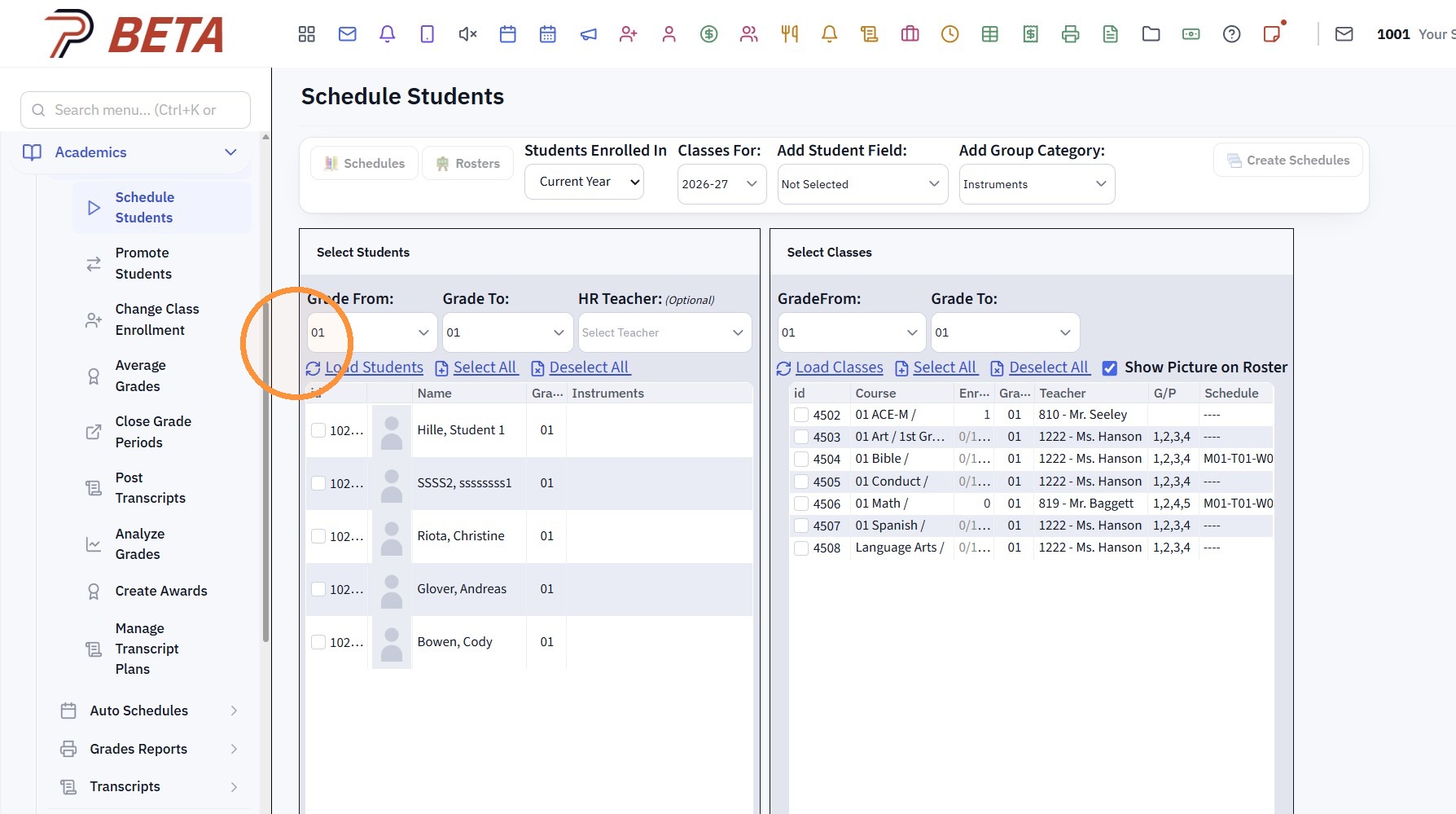Open the calendar with dots icon

(548, 34)
